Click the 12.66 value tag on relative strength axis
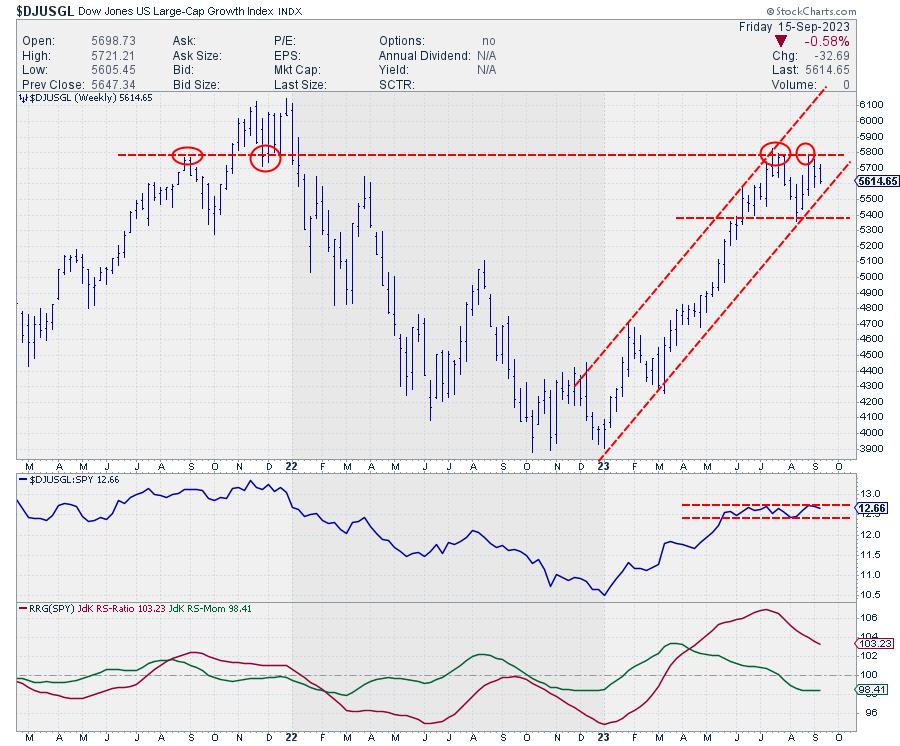Image resolution: width=900 pixels, height=746 pixels. (x=874, y=508)
